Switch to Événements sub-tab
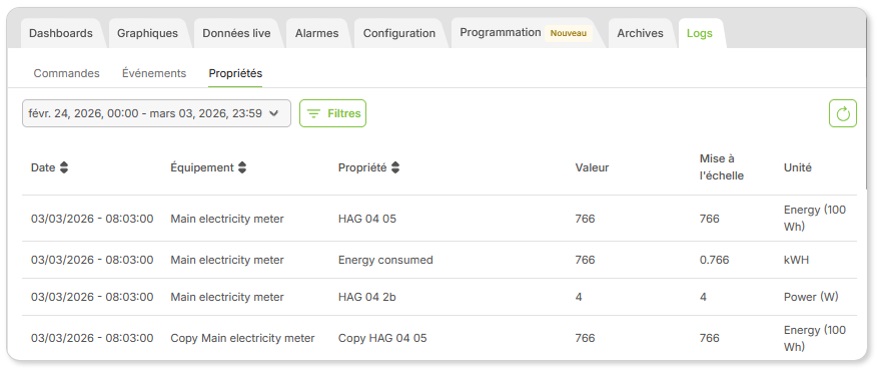Screen dimensions: 879x370 coord(154,73)
